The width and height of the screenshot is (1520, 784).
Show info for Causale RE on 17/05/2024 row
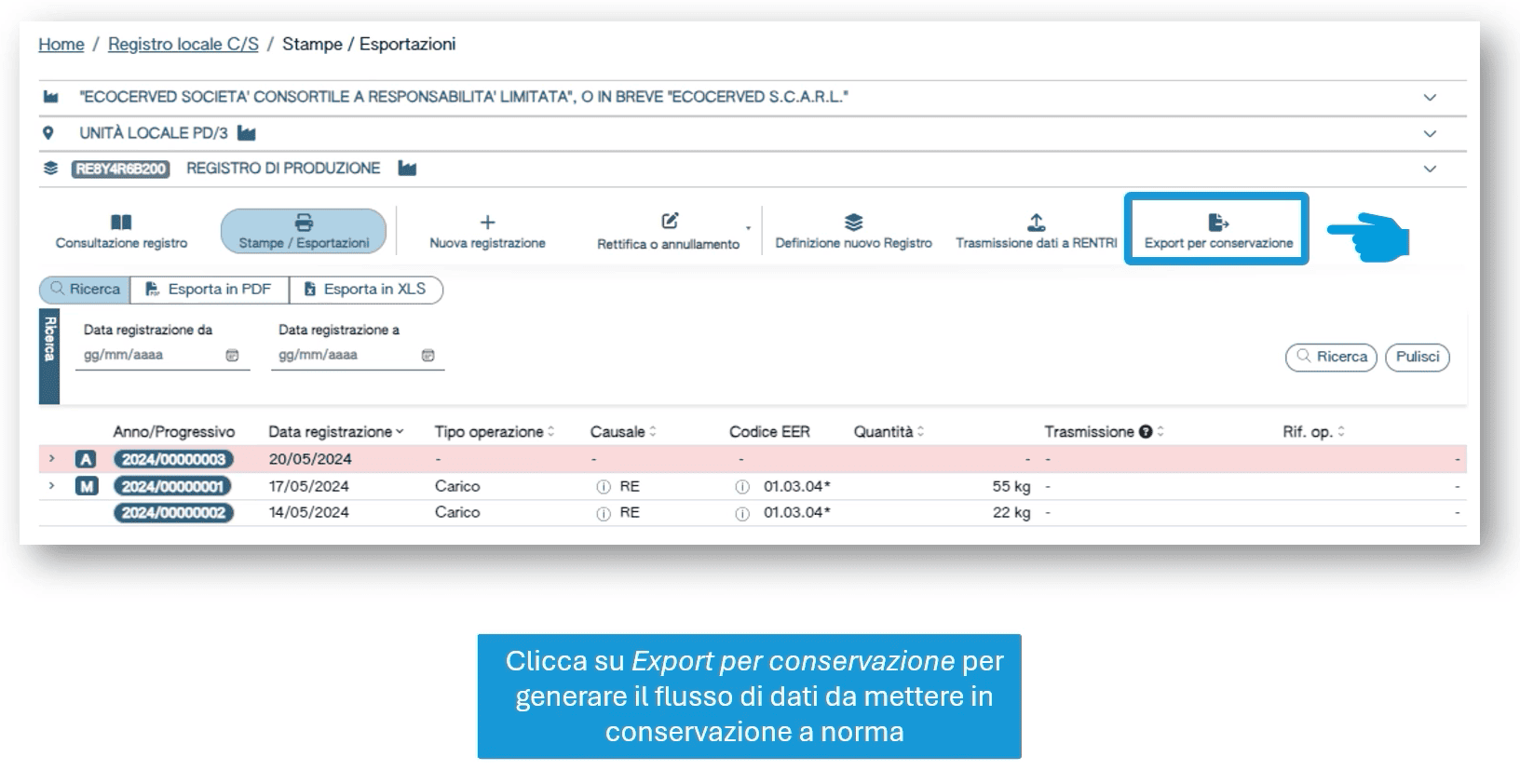[x=604, y=487]
